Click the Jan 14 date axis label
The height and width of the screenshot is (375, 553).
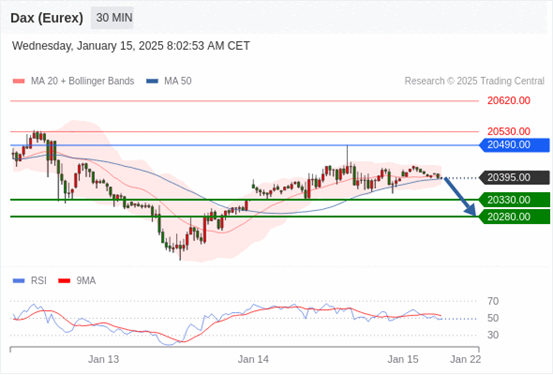253,359
